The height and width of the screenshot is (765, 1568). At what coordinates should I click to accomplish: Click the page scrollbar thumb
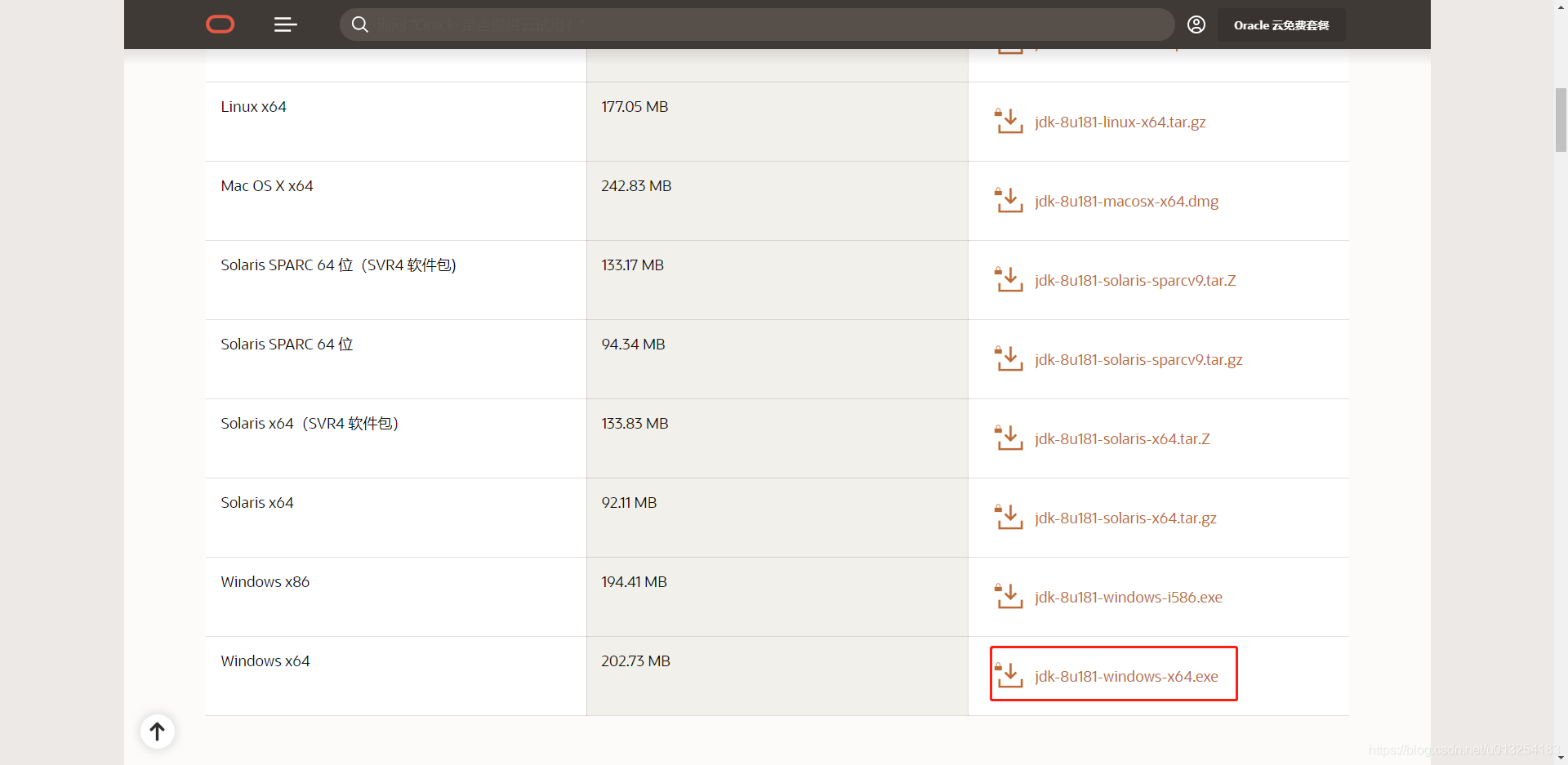[1561, 119]
